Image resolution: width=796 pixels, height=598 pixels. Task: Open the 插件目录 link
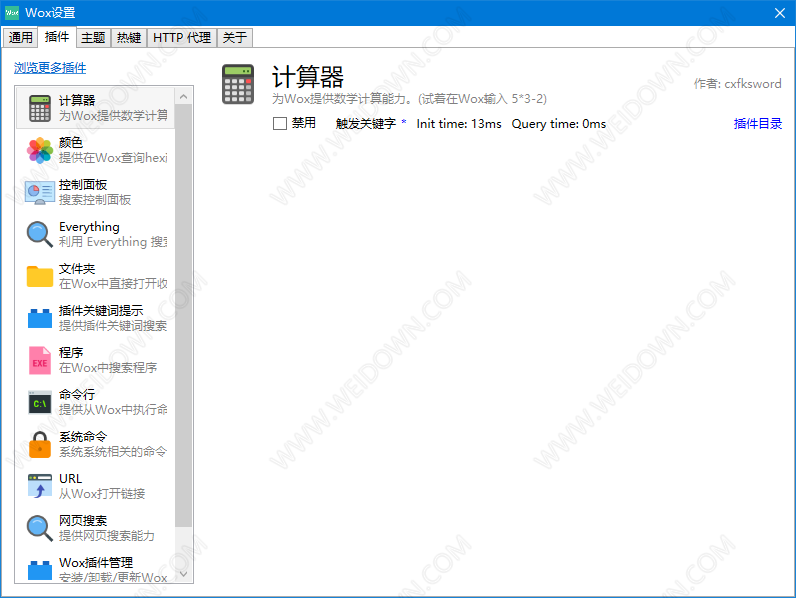(757, 123)
